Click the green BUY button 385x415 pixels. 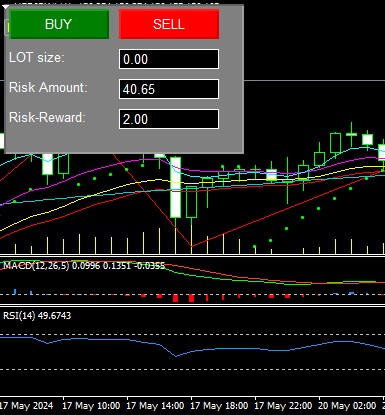(x=59, y=24)
